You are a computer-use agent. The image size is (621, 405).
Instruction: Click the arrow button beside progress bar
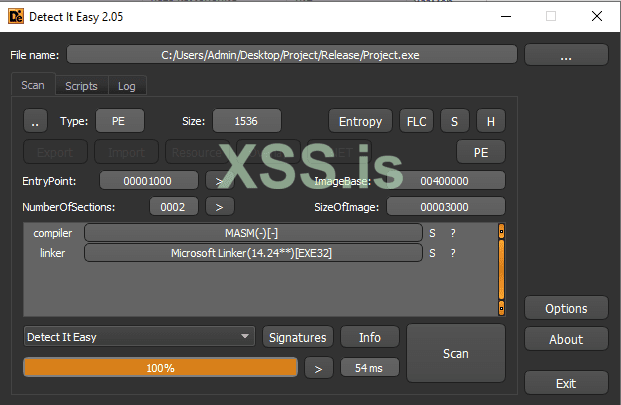tap(318, 368)
